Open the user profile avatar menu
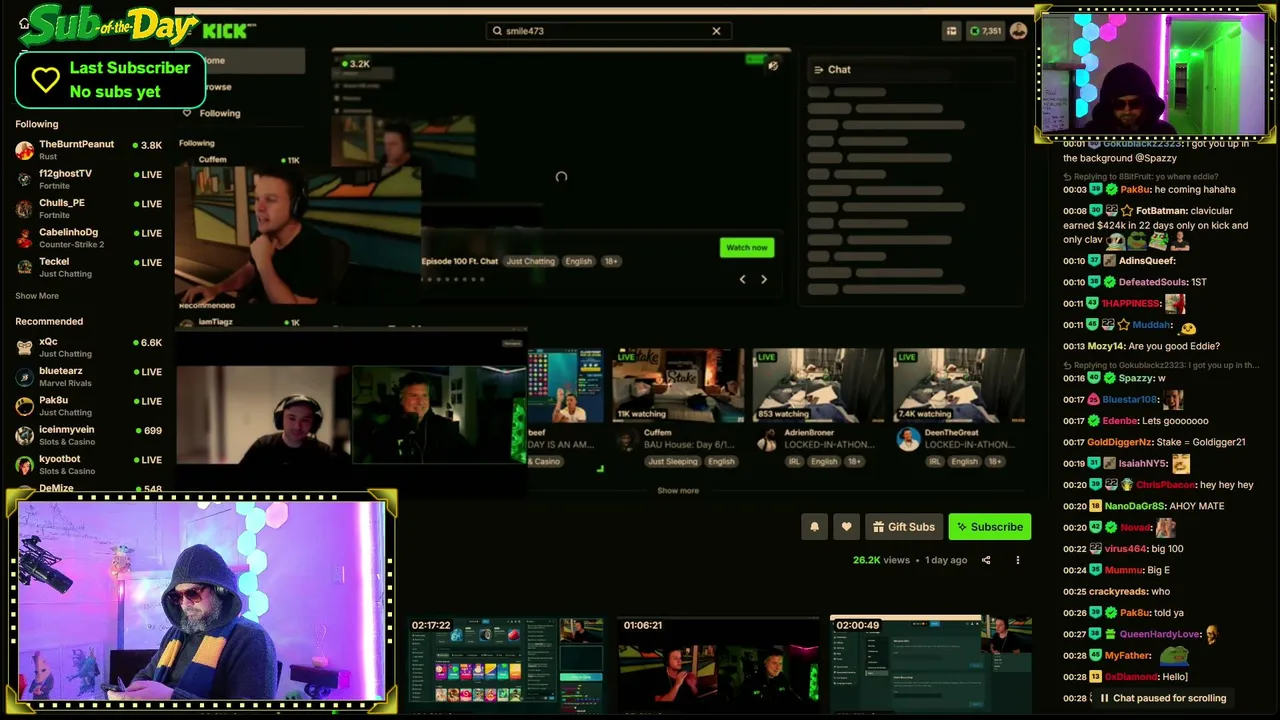This screenshot has width=1280, height=720. 1018,31
